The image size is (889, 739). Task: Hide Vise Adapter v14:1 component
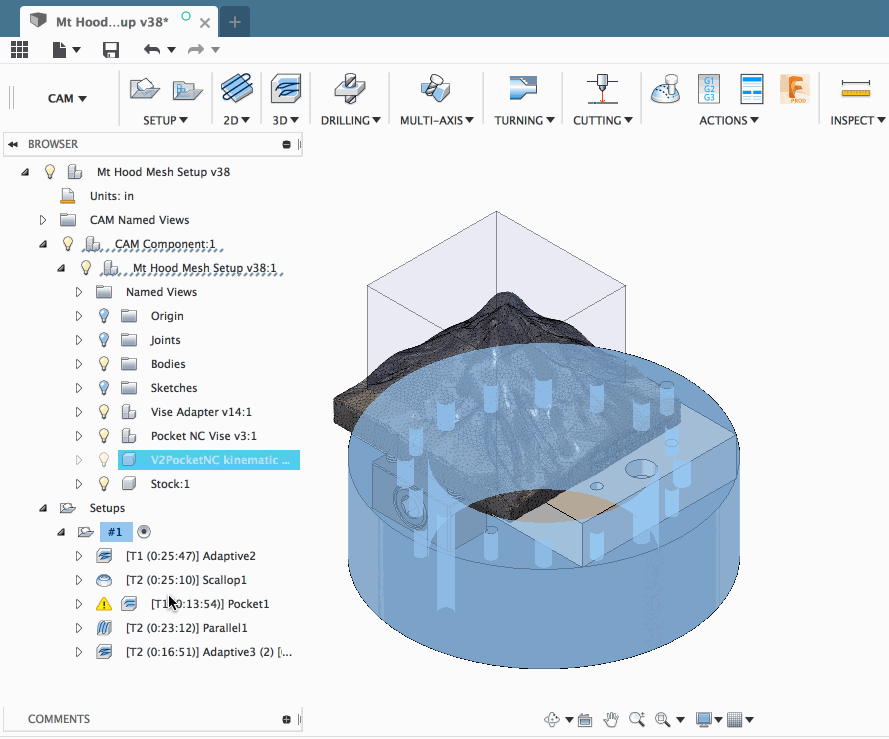point(104,412)
